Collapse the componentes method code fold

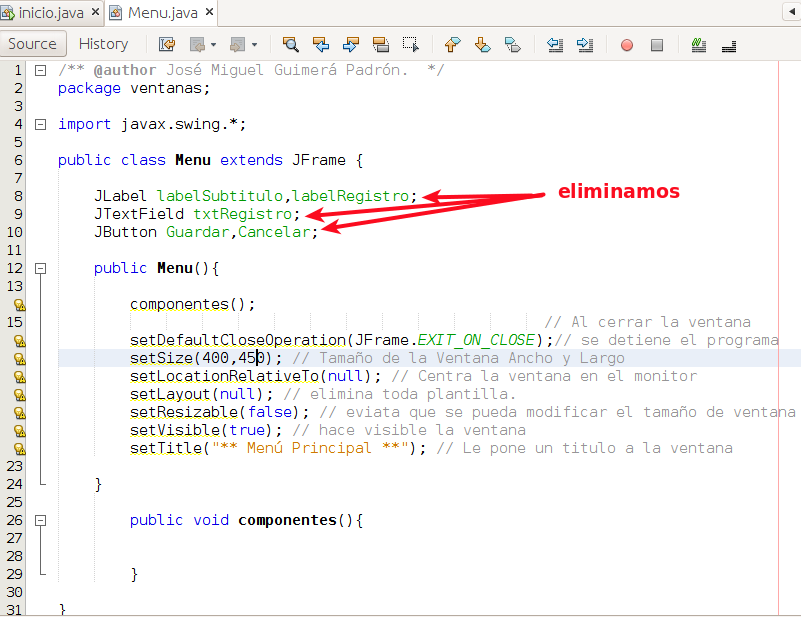[x=40, y=520]
